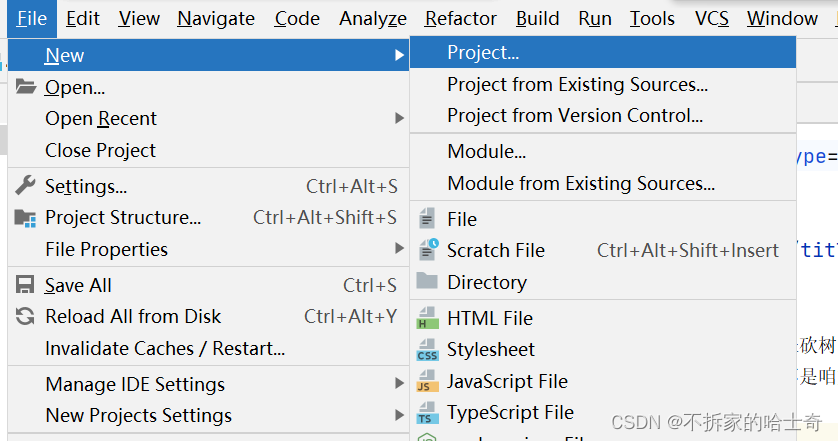
Task: Select the TypeScript File icon
Action: (x=428, y=412)
